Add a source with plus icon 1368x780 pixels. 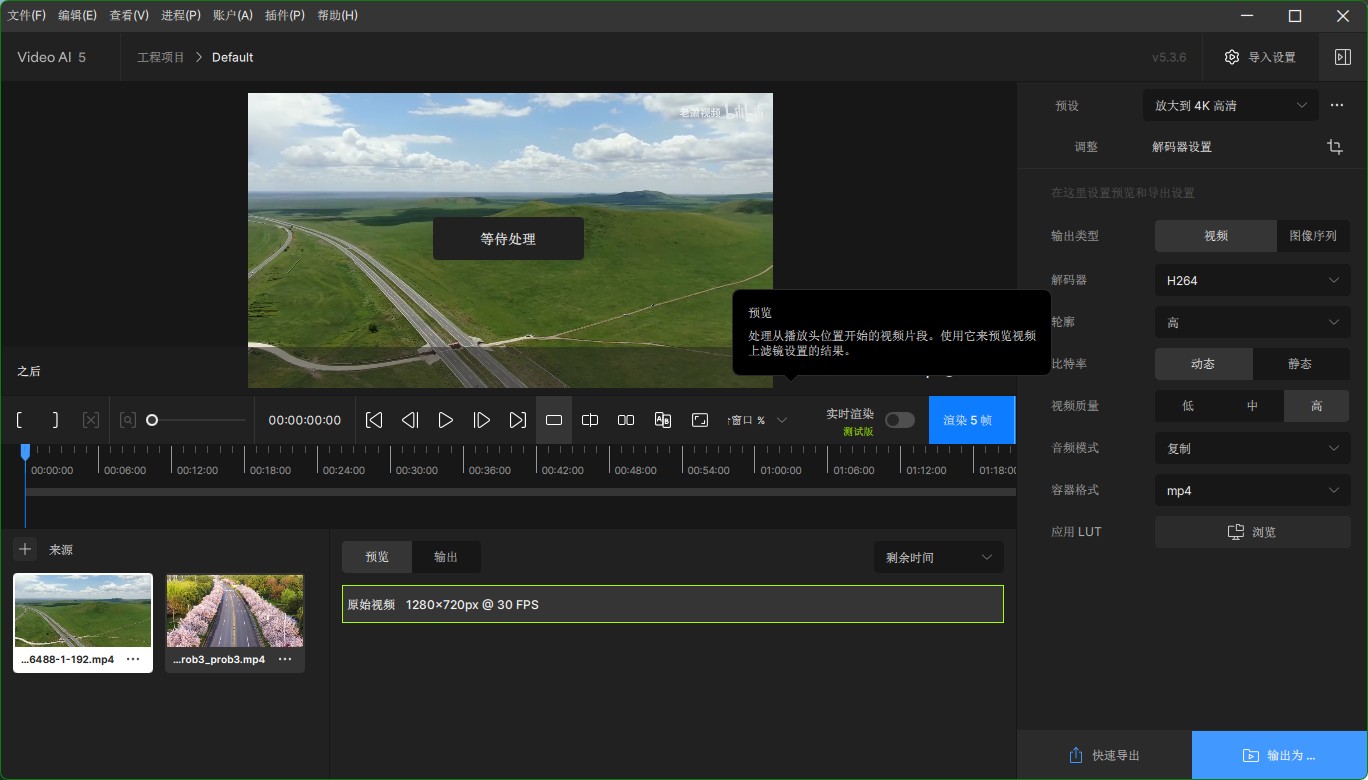25,549
